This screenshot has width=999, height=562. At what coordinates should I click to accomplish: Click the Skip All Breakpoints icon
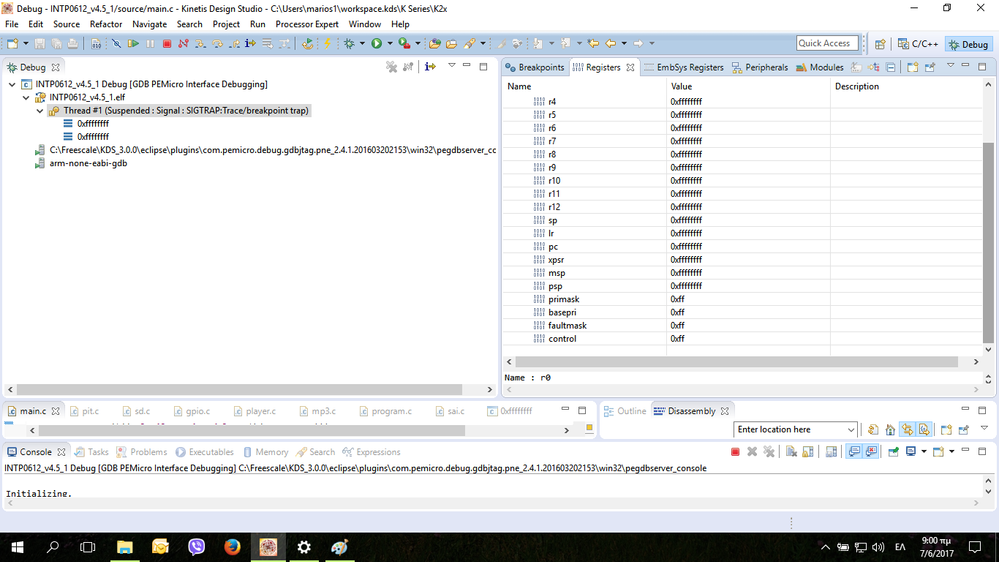[116, 43]
